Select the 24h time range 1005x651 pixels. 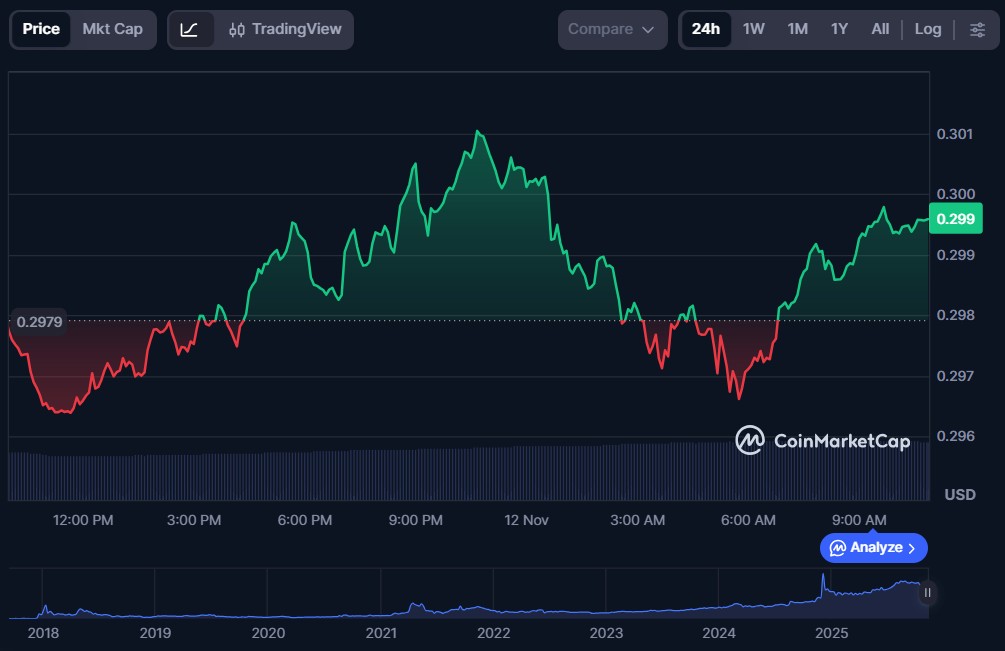coord(705,30)
